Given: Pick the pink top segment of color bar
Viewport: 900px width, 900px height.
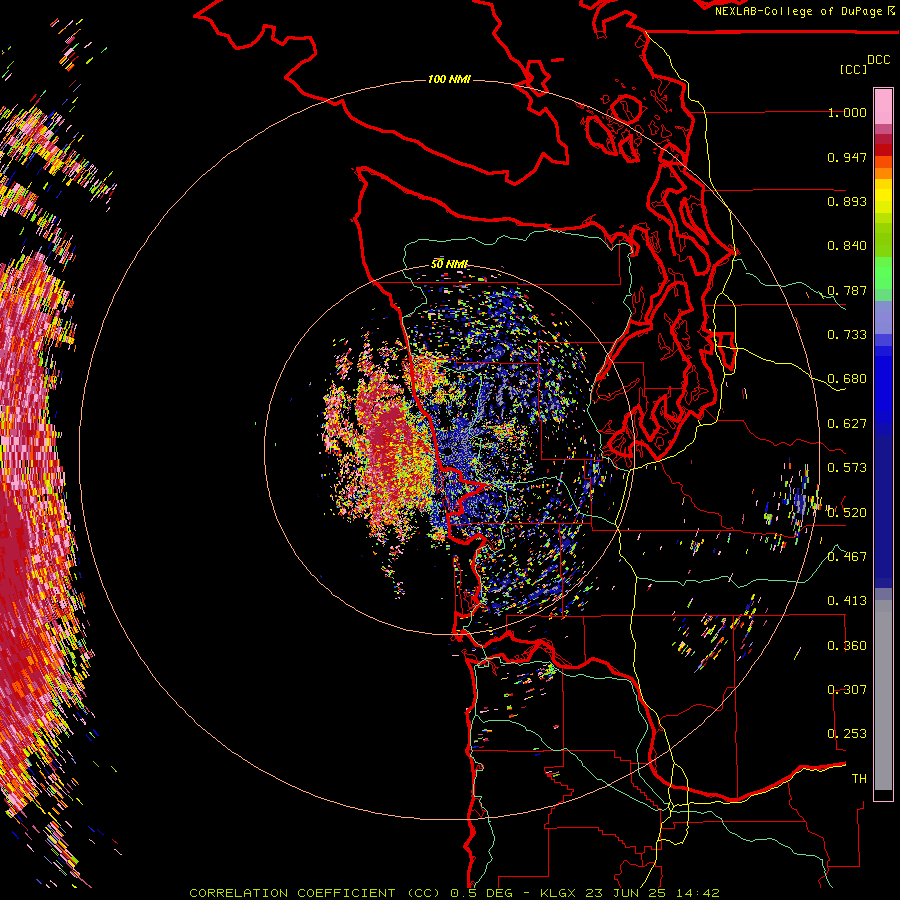Looking at the screenshot, I should 883,107.
